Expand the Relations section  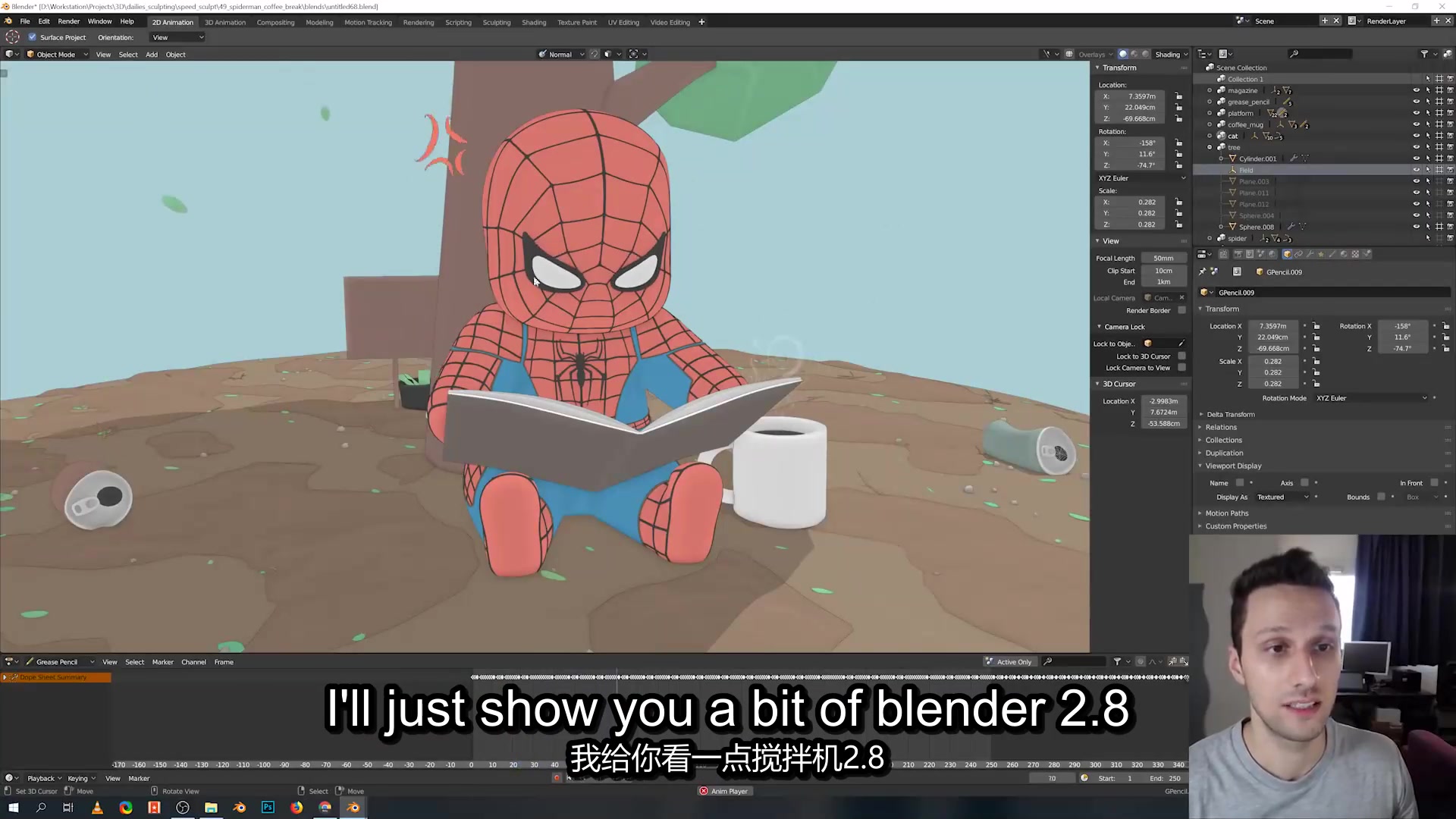(1221, 427)
